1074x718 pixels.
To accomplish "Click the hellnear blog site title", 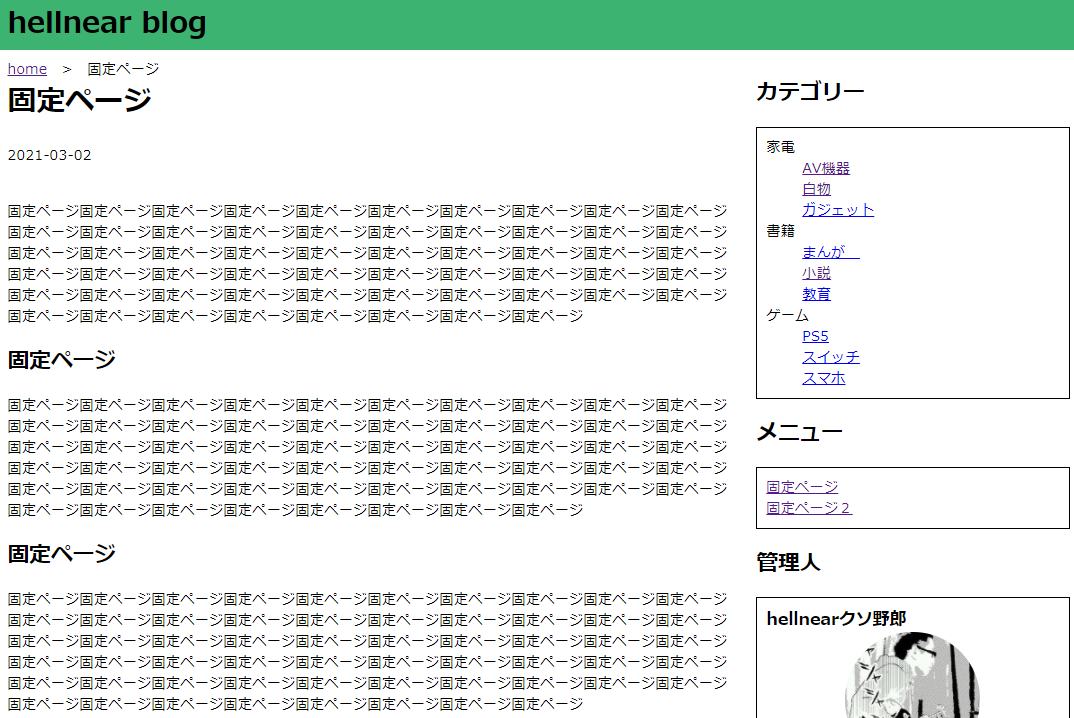I will pyautogui.click(x=107, y=23).
